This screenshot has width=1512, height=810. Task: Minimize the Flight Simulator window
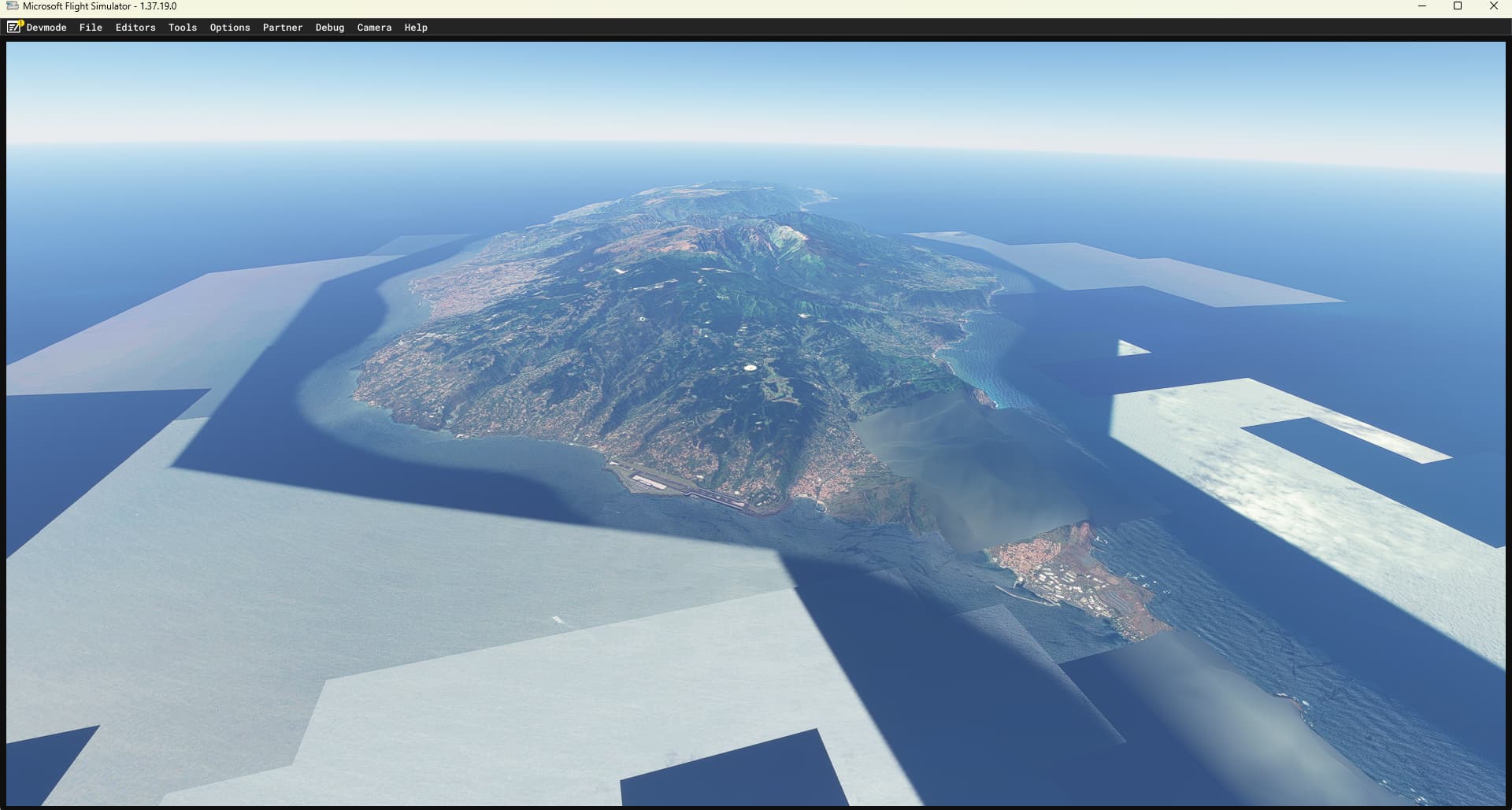click(x=1422, y=6)
